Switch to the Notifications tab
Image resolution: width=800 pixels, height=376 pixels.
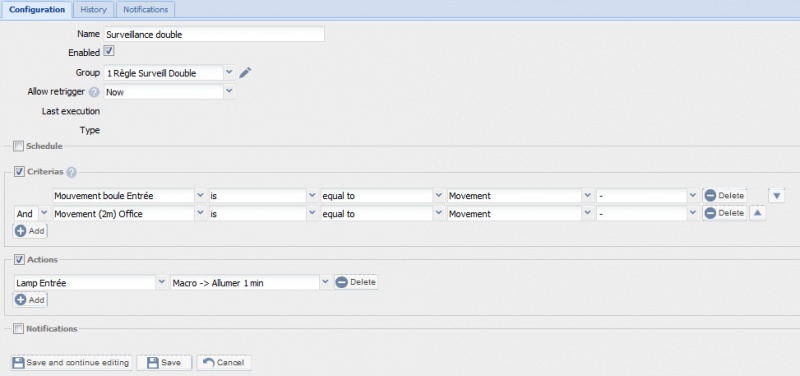[x=145, y=10]
